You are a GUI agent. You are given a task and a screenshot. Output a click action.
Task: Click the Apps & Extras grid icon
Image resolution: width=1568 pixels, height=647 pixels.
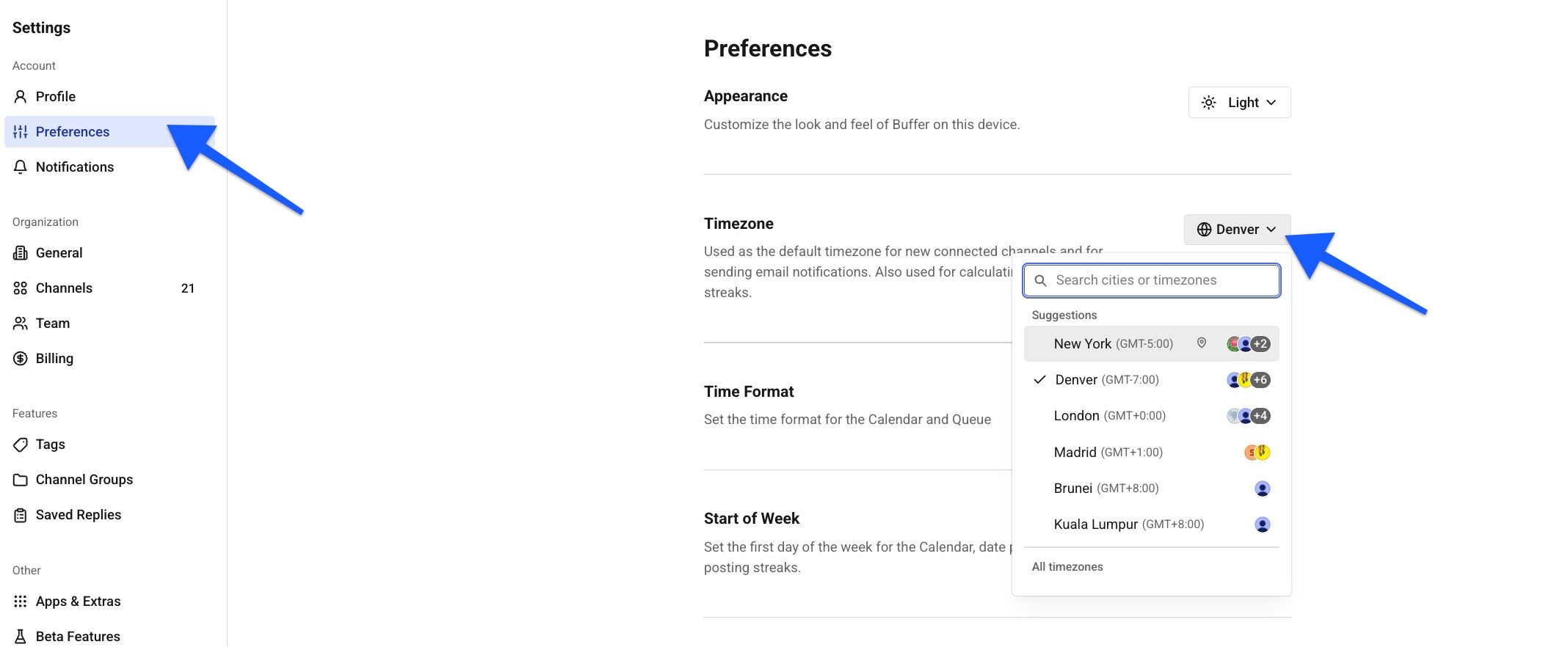click(x=19, y=601)
